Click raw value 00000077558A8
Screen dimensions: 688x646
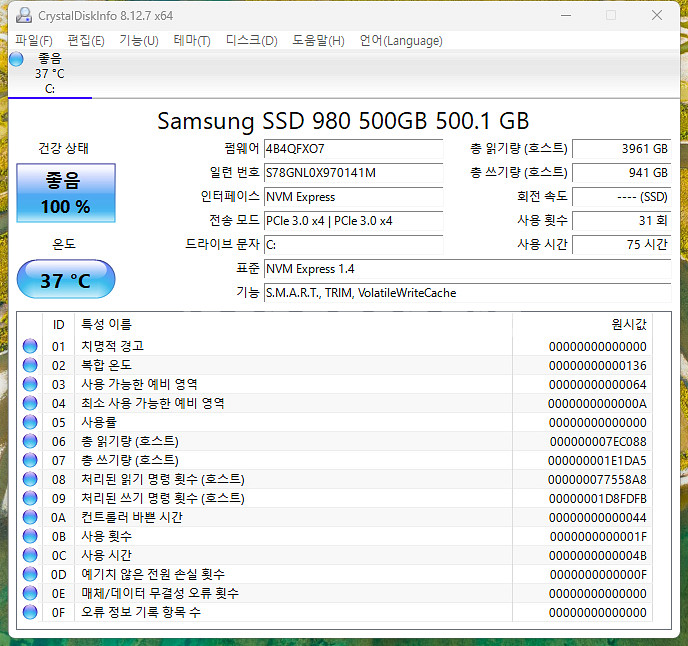597,479
